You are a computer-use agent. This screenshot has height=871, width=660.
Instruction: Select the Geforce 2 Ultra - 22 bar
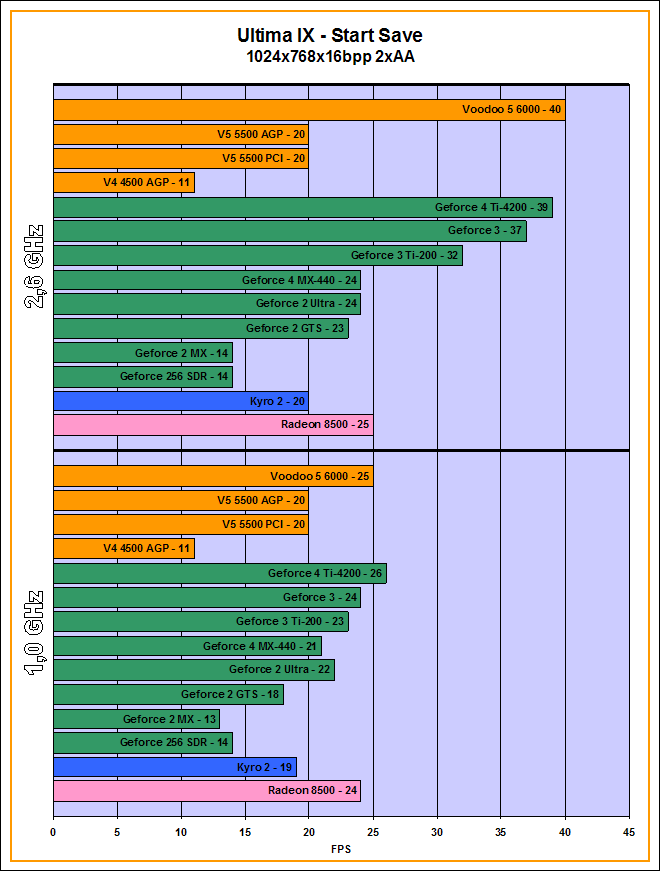pyautogui.click(x=193, y=670)
